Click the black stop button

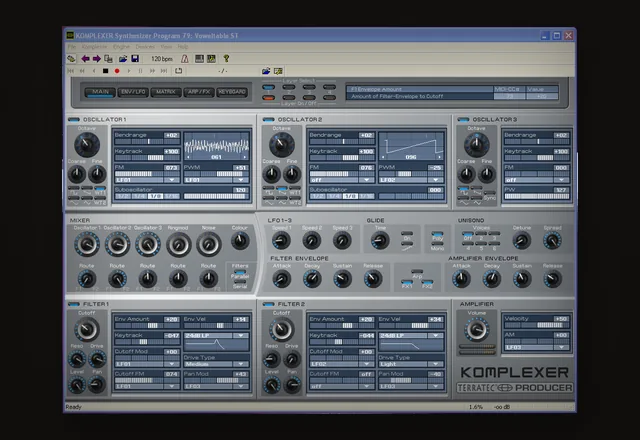click(105, 71)
